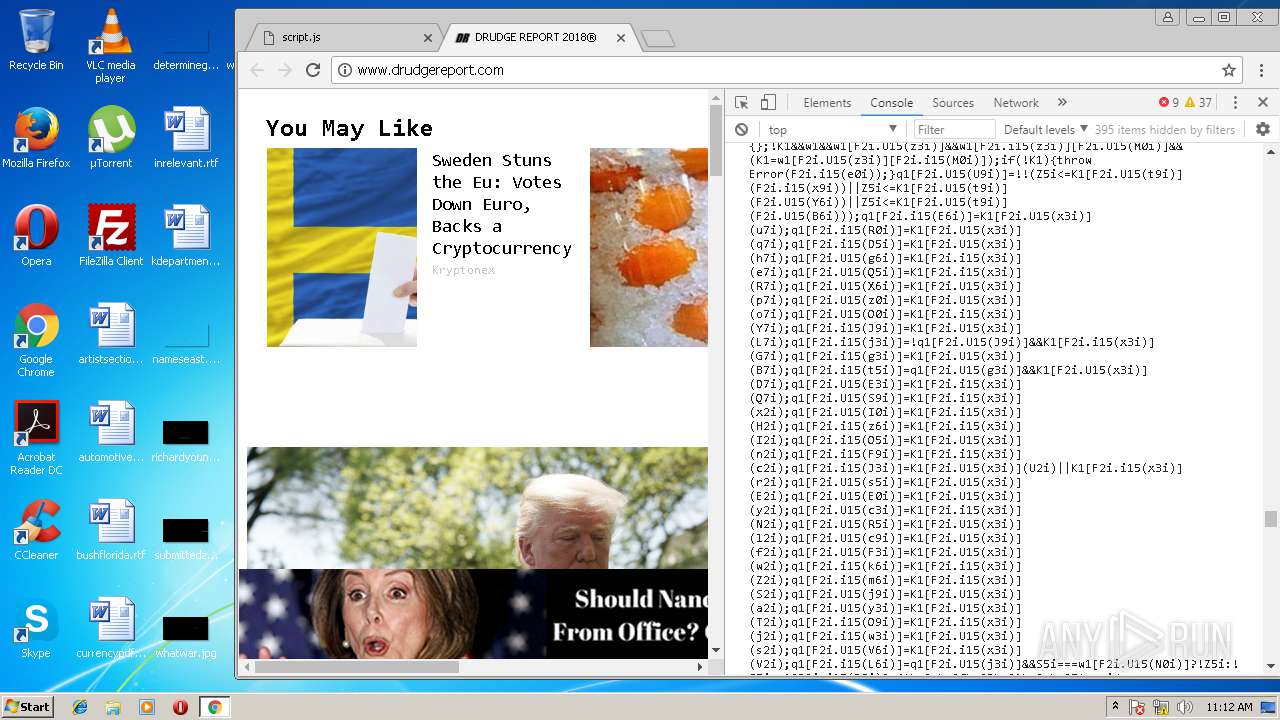Open Mozilla Firefox desktop shortcut

(36, 138)
